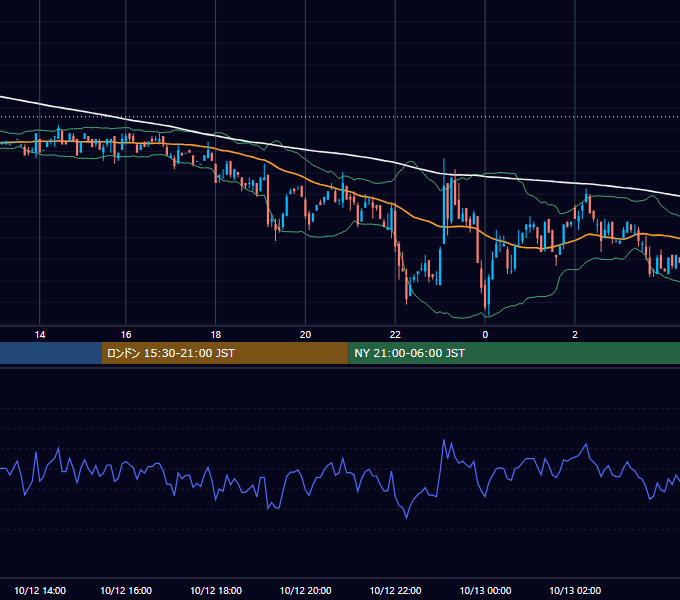Click the 22 hour axis label

tap(395, 335)
